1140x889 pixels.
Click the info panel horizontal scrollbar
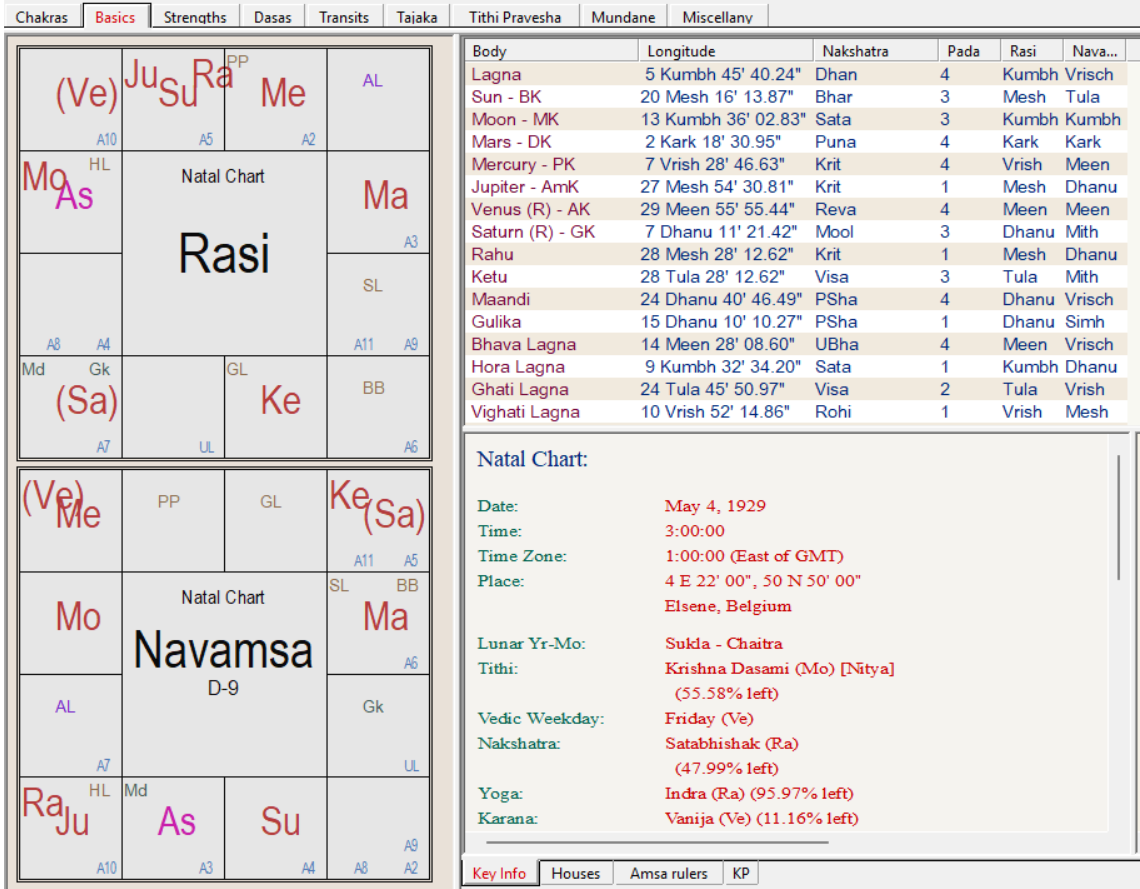point(657,842)
